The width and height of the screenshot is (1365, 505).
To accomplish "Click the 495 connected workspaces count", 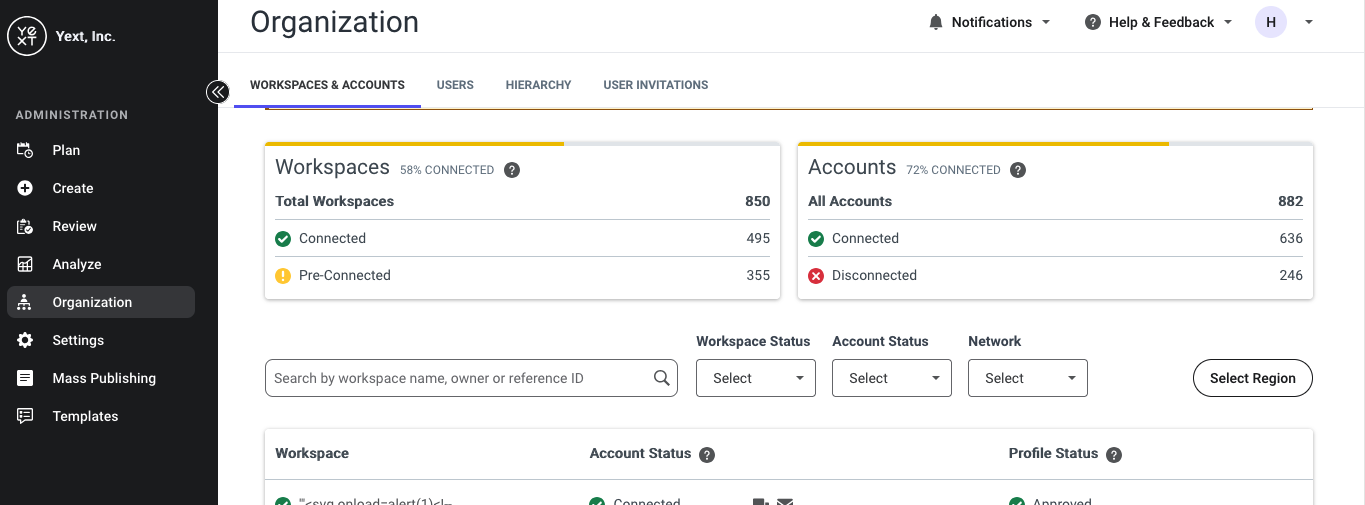I will [x=758, y=238].
